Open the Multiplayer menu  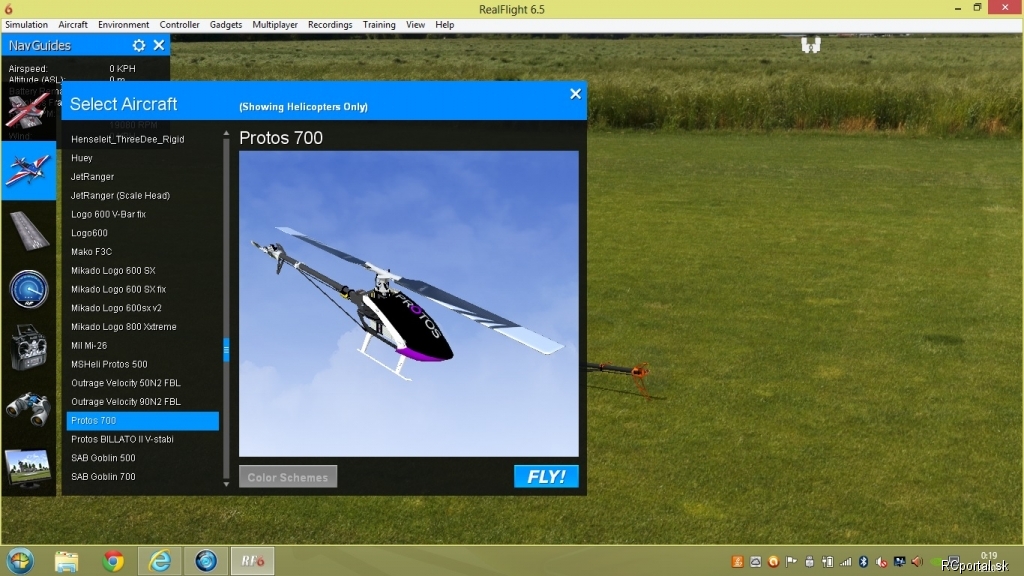(275, 25)
